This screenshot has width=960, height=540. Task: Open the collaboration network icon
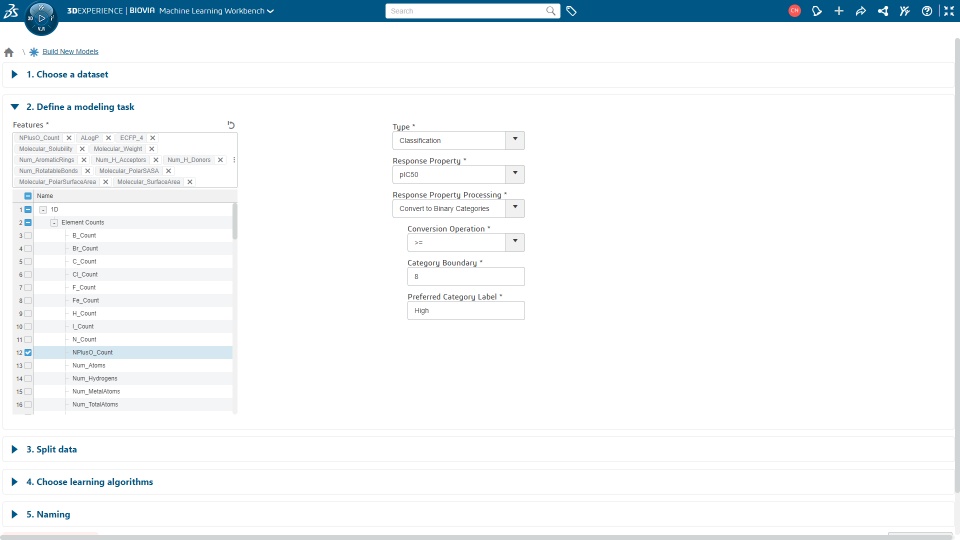(x=883, y=11)
